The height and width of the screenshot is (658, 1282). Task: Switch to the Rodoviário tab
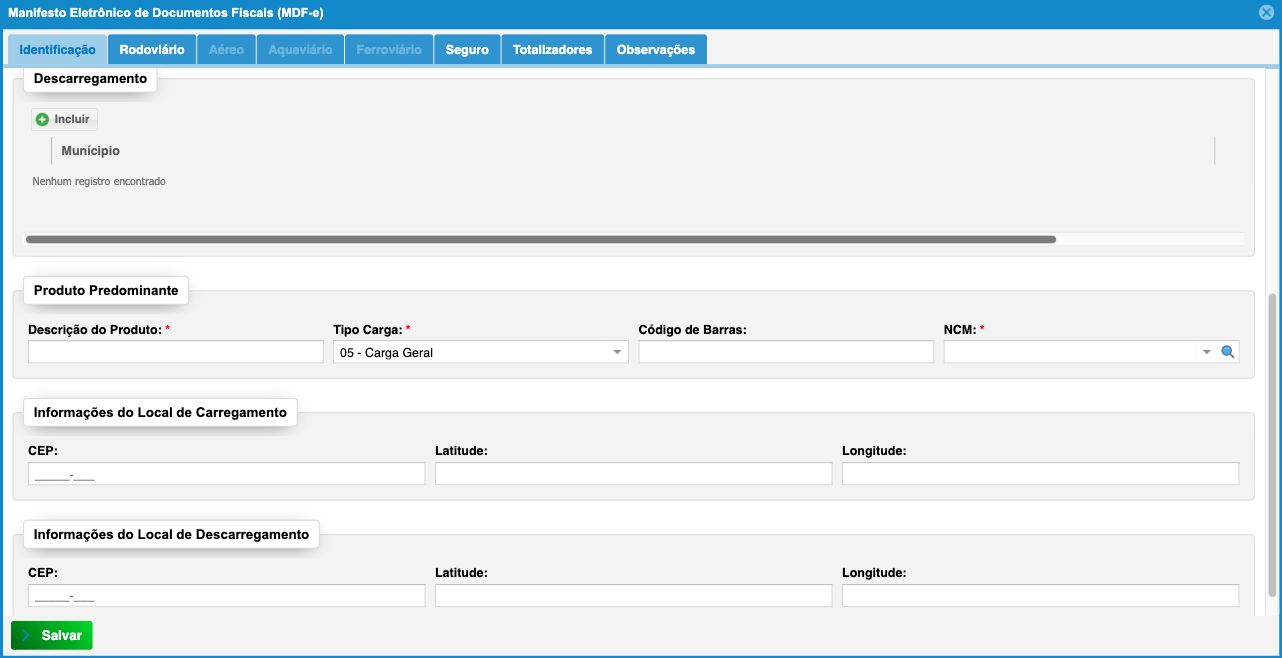151,50
